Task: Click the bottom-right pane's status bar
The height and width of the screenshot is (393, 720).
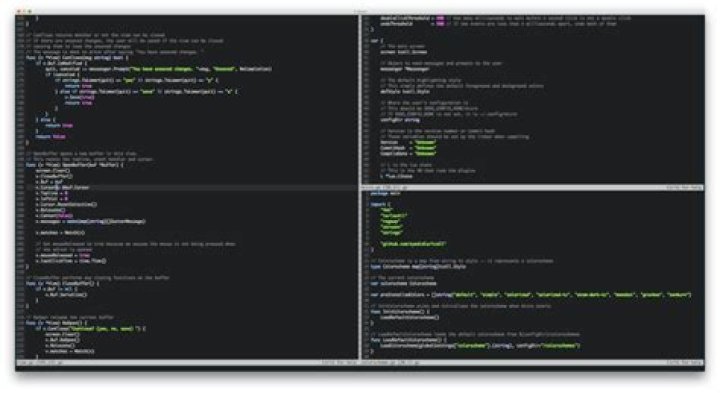Action: click(533, 363)
